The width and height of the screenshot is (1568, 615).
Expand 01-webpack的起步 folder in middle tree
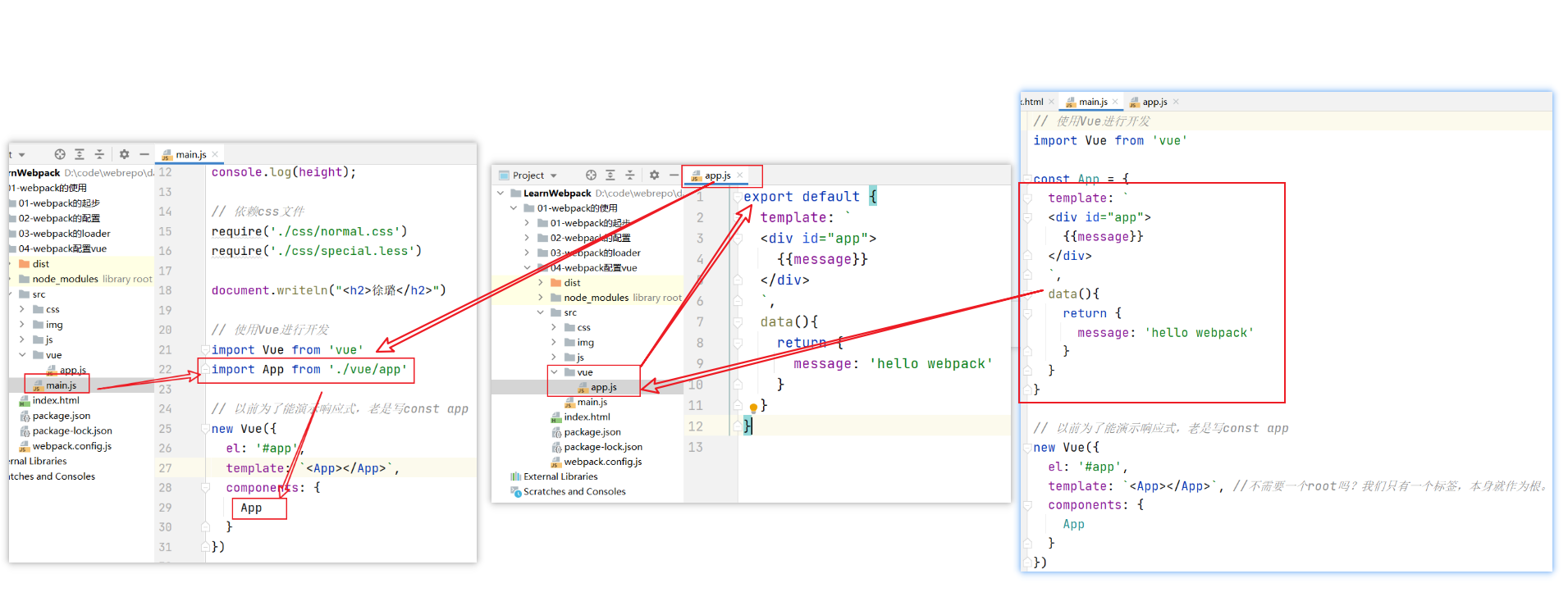click(527, 223)
